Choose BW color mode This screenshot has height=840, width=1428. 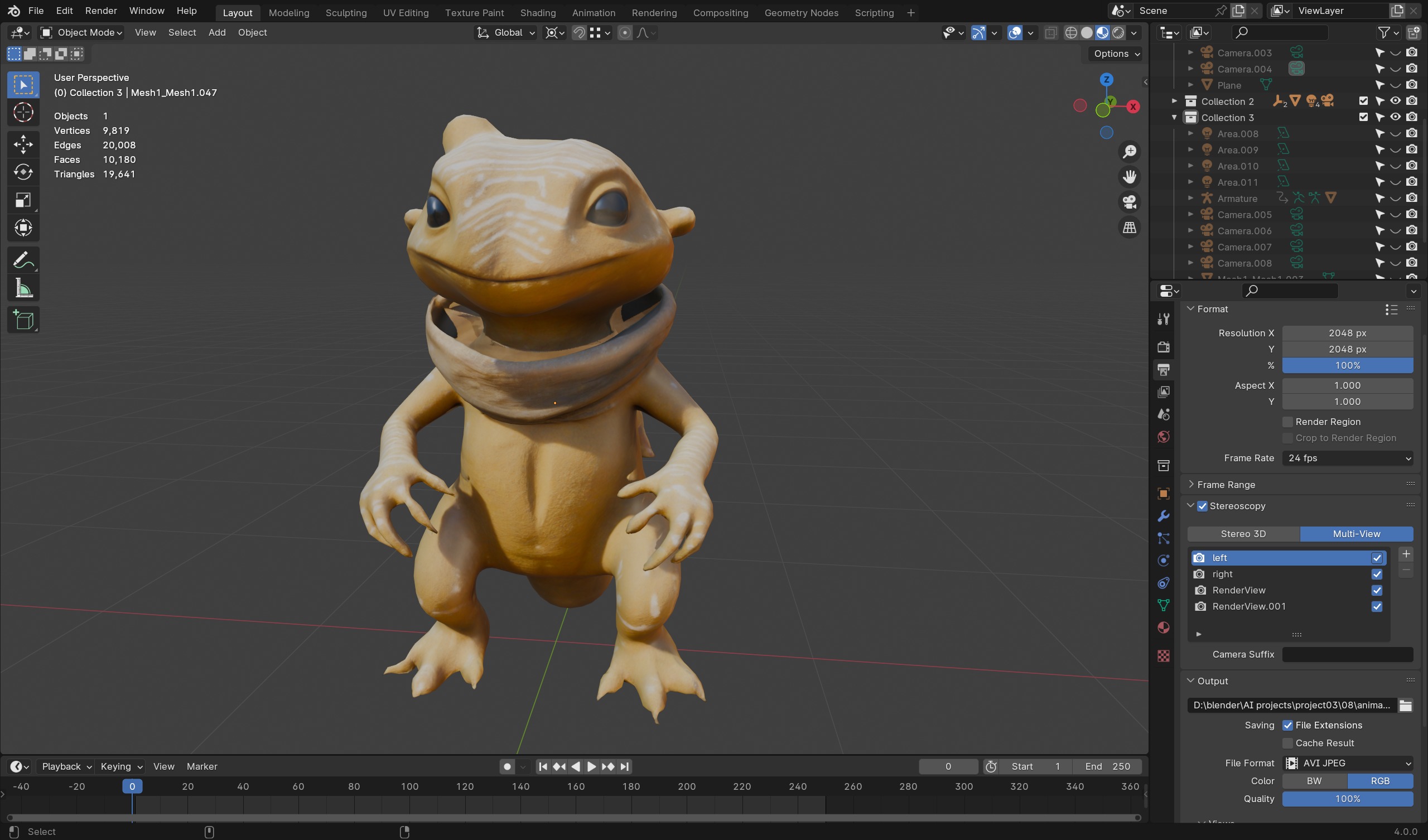(x=1314, y=781)
